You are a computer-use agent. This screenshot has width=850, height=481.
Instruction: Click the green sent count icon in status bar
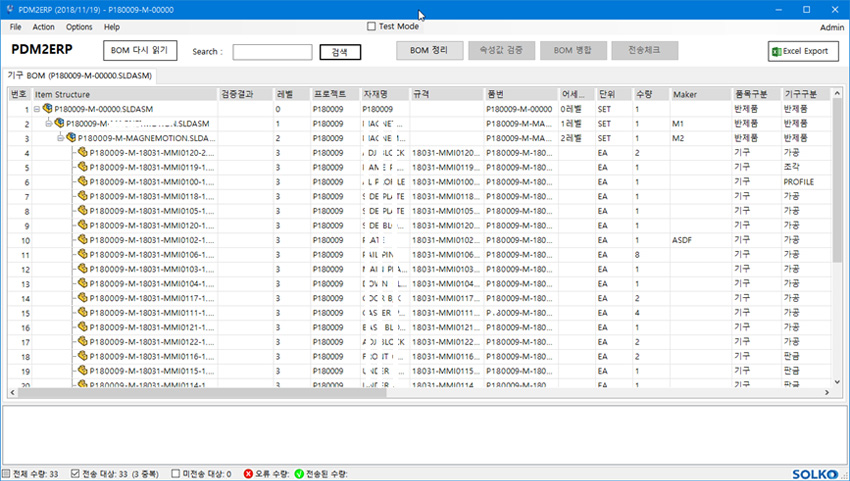[x=299, y=474]
